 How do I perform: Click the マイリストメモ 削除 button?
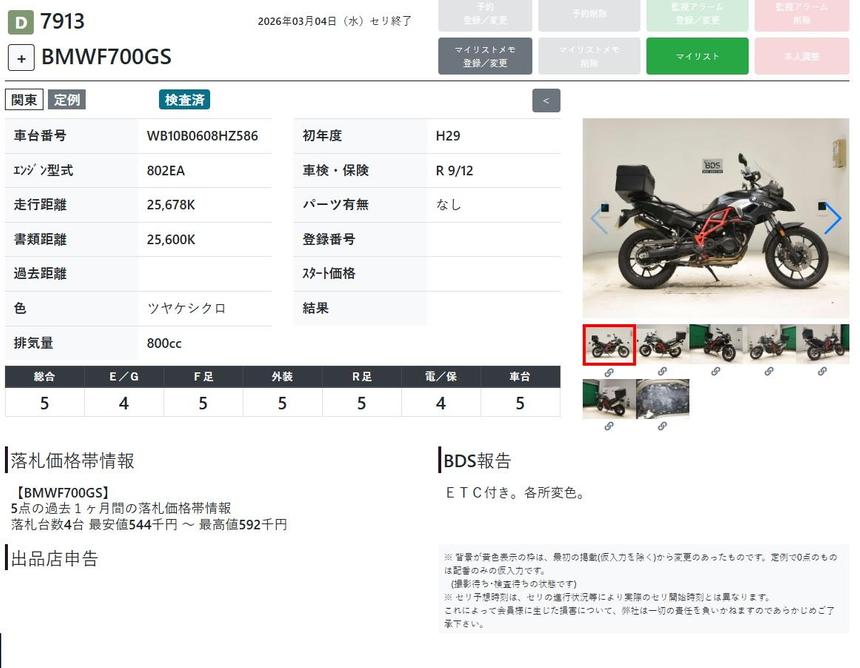(x=589, y=56)
